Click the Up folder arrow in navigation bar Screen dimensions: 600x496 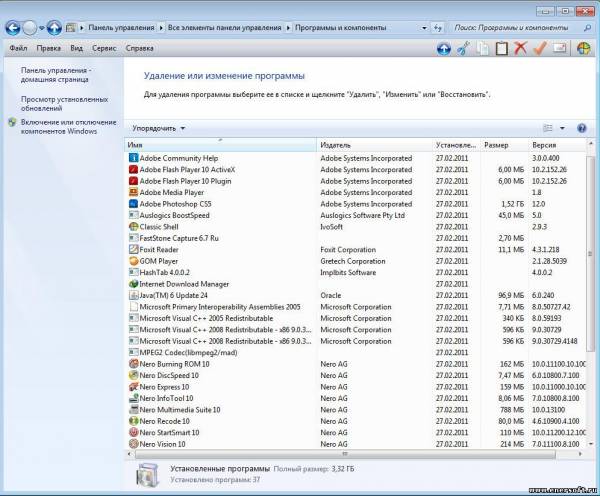point(54,28)
